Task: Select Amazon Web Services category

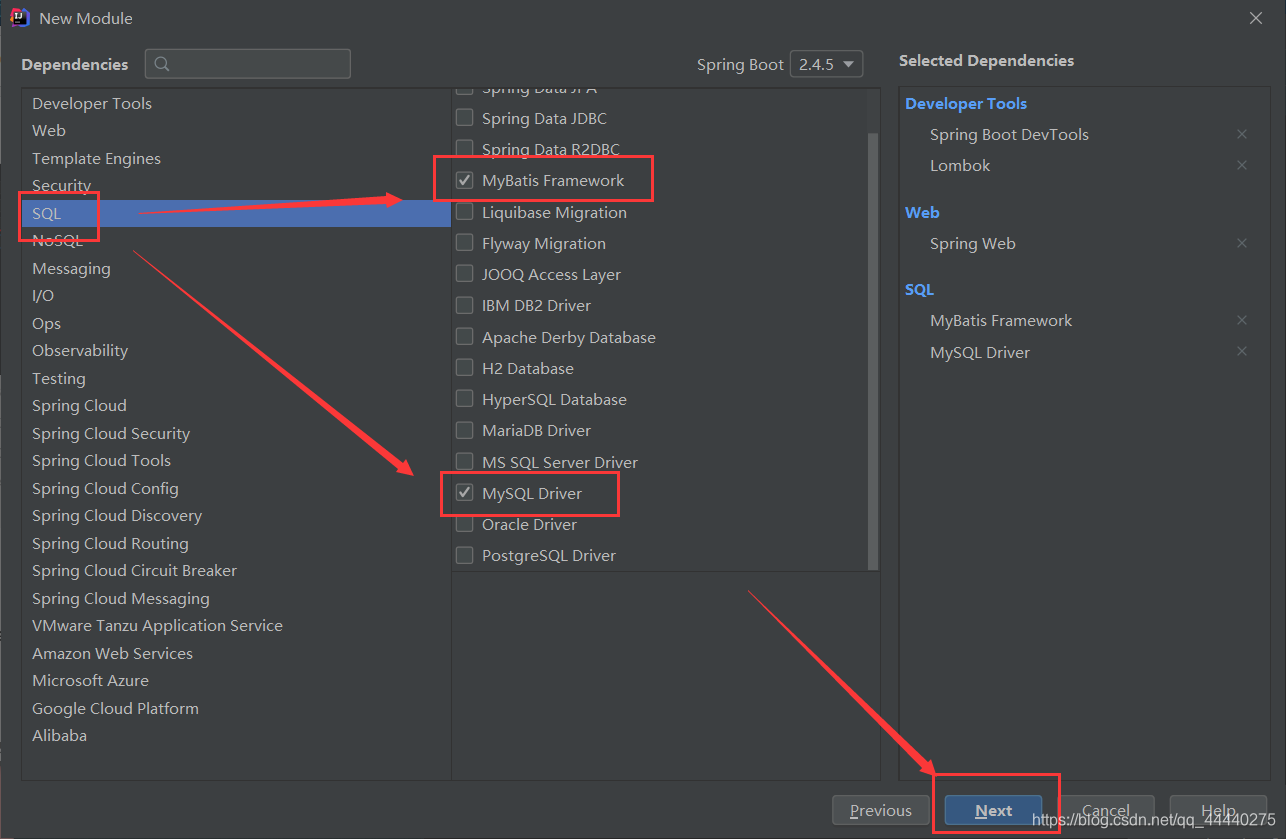Action: point(236,653)
